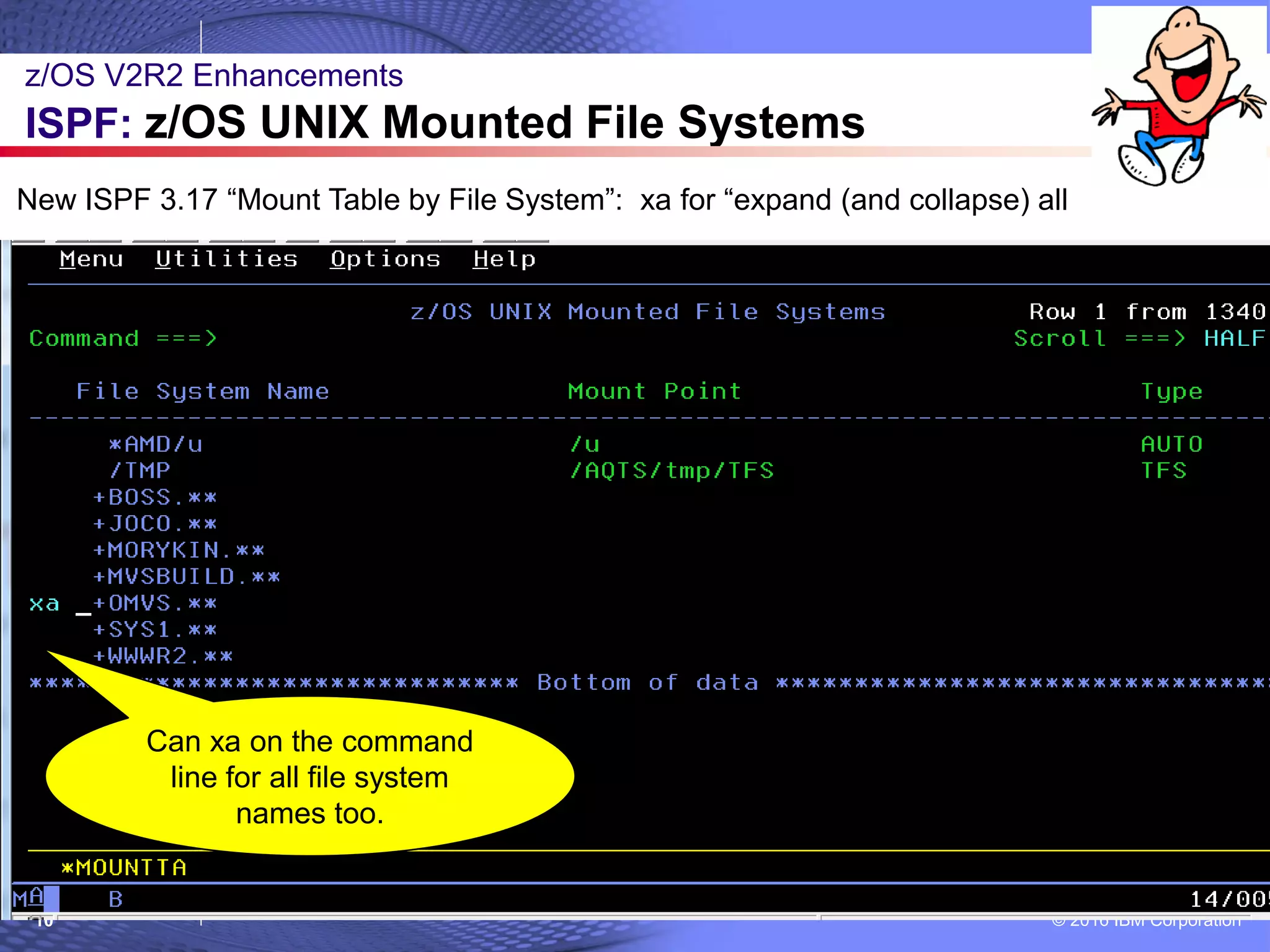Click the Bottom of data marker
The width and height of the screenshot is (1270, 952).
click(648, 683)
